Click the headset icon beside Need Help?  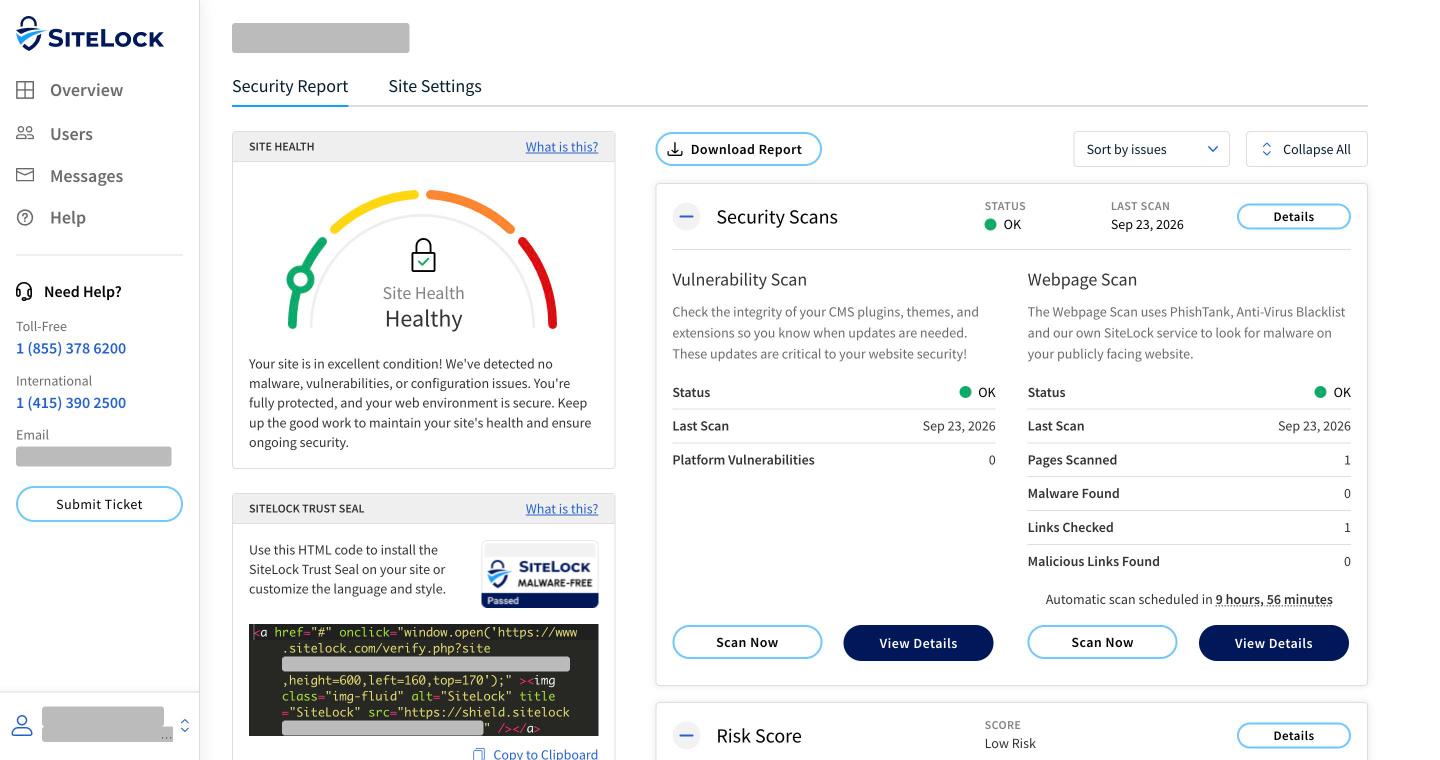click(25, 292)
